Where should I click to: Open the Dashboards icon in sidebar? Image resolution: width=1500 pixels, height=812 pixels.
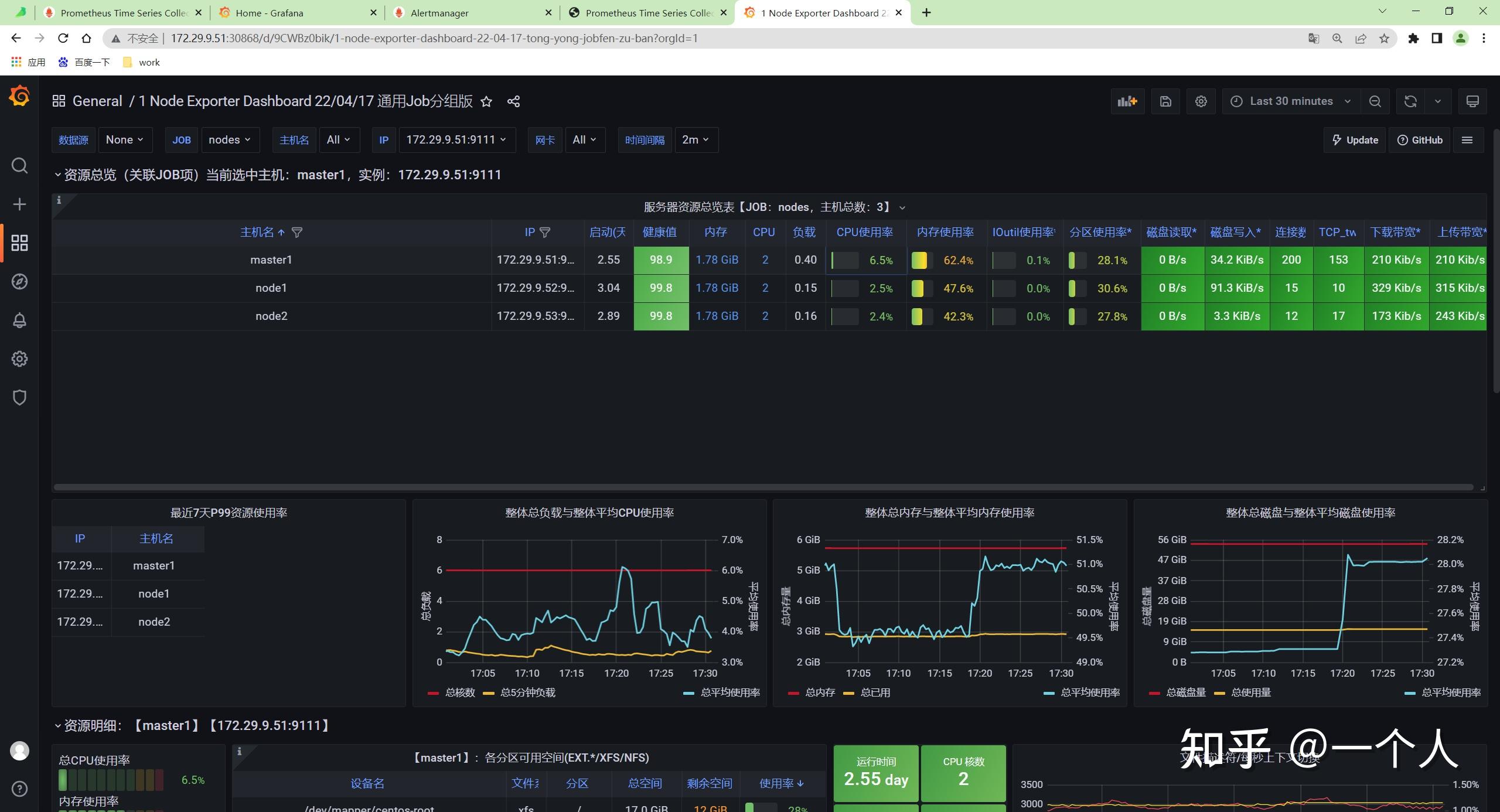19,243
